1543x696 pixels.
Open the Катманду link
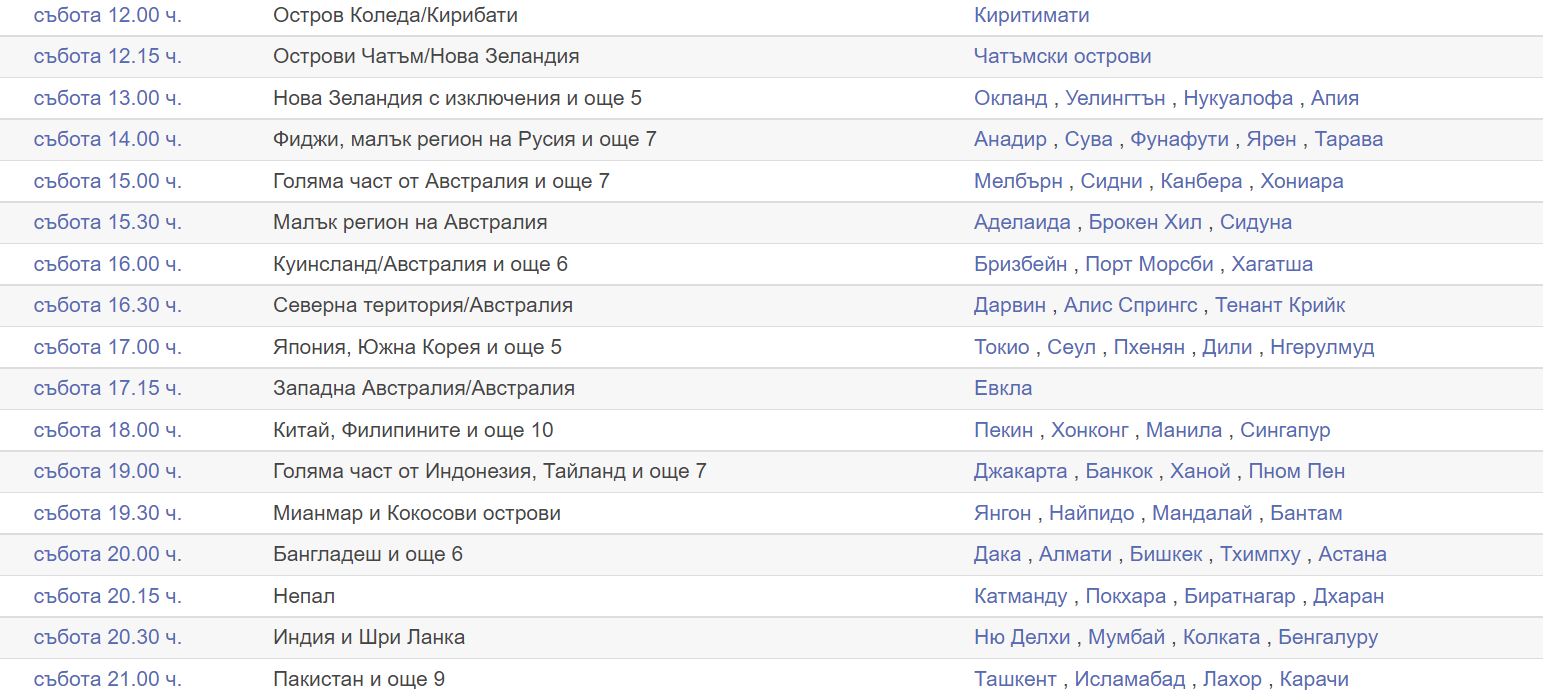[1020, 597]
